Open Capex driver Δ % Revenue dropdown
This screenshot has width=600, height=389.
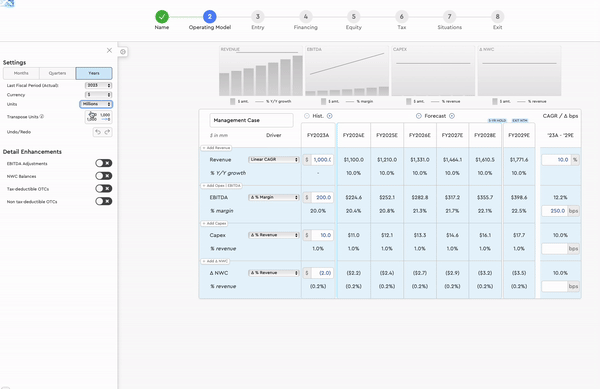click(x=274, y=235)
